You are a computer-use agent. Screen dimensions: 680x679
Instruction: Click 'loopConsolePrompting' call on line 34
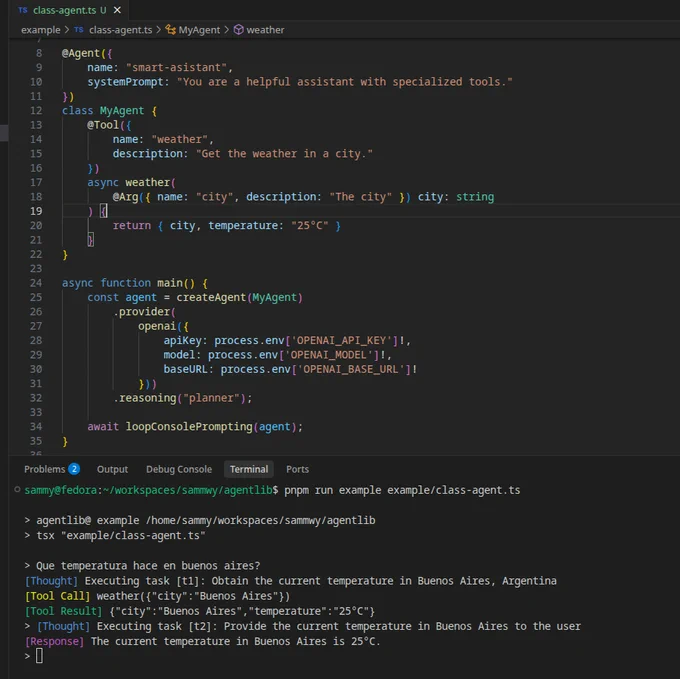pos(189,427)
